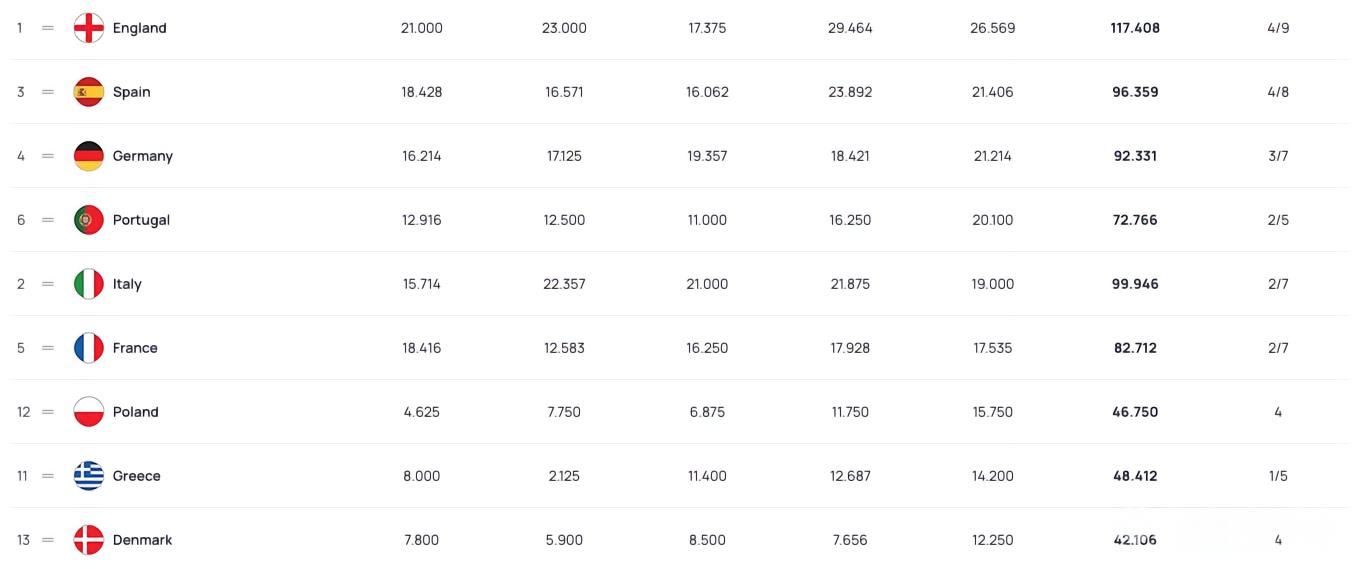The image size is (1362, 569).
Task: Click Greece's clubs count 1/5
Action: coord(1277,476)
